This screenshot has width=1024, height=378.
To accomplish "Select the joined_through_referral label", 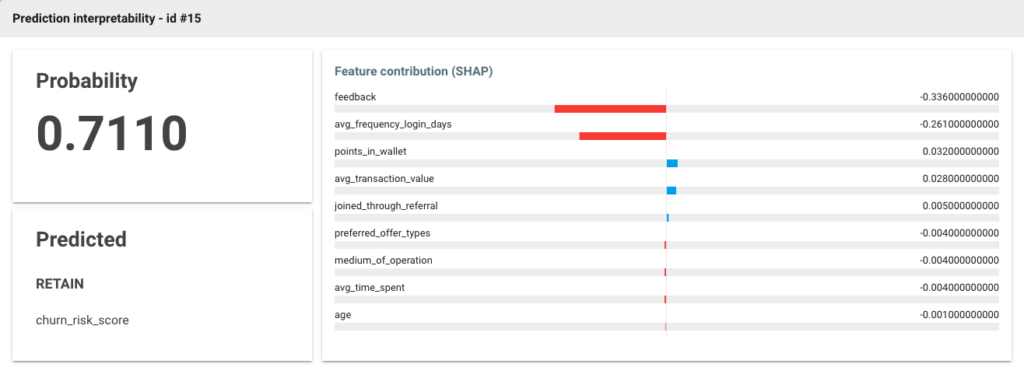I will 386,206.
